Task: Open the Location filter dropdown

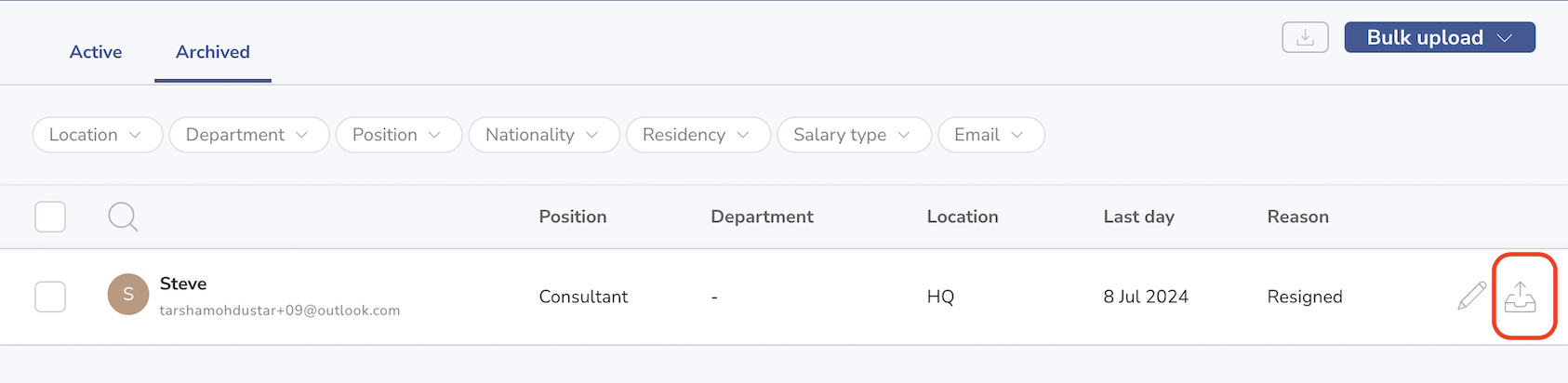Action: point(98,135)
